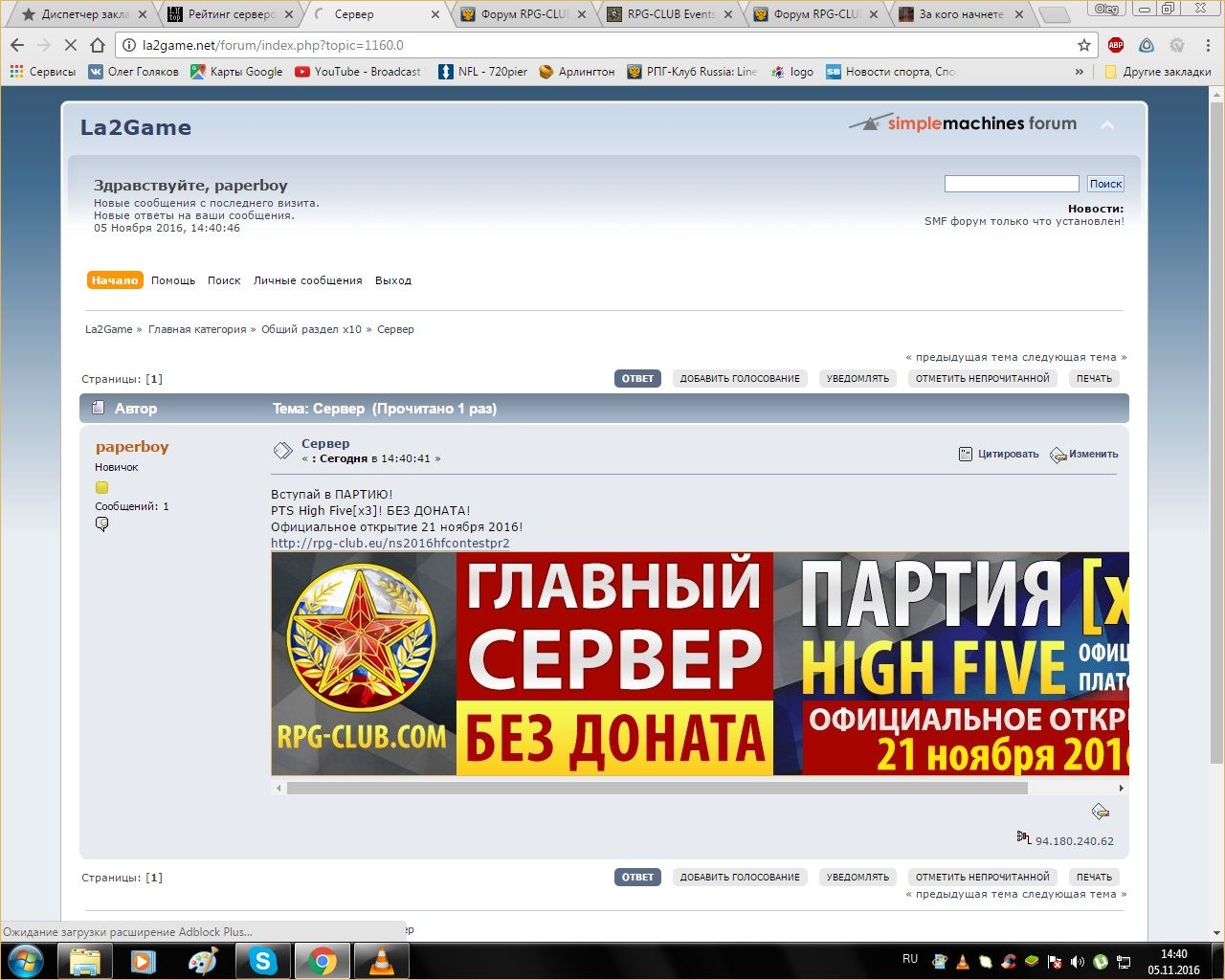Click the Новые сообщения с последнего визита link
This screenshot has height=980, width=1225.
(207, 203)
